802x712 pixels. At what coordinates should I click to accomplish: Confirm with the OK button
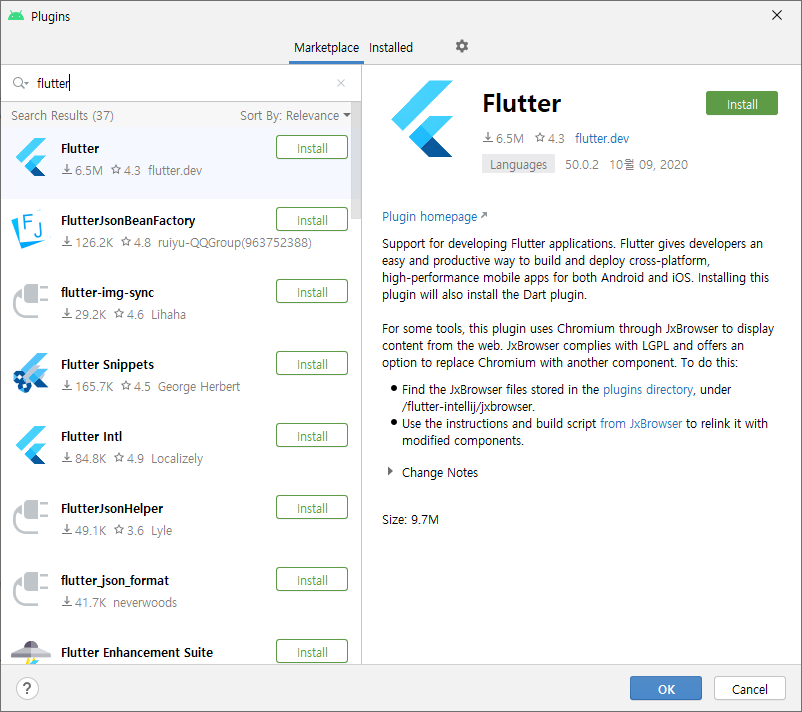pos(665,688)
